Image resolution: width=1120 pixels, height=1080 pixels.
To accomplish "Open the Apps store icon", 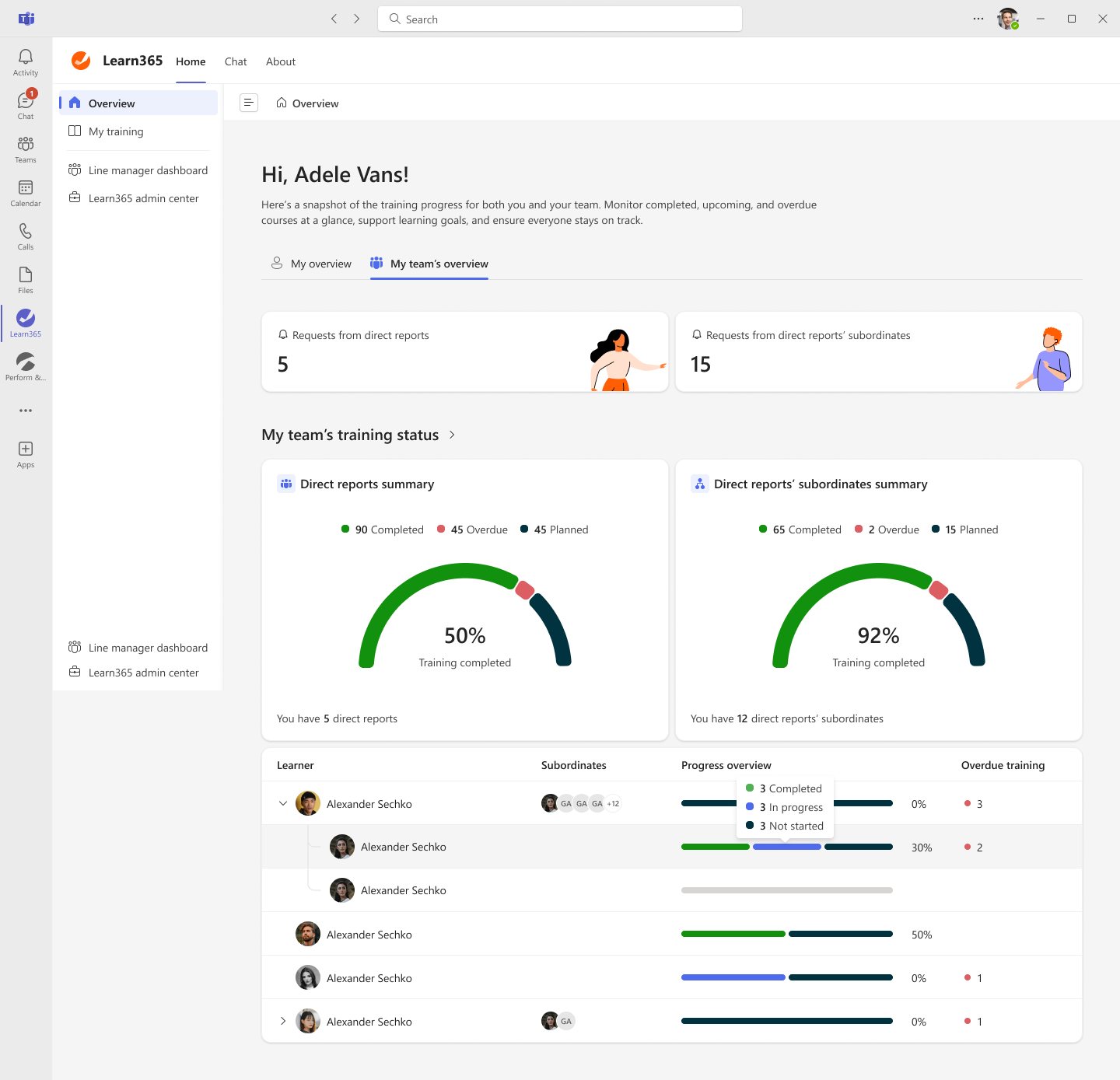I will coord(26,453).
